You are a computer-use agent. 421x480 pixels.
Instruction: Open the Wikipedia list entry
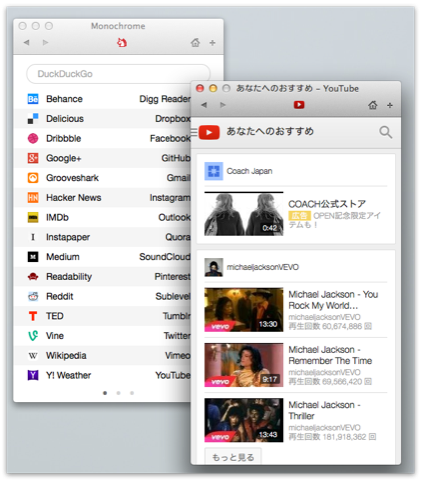click(66, 356)
